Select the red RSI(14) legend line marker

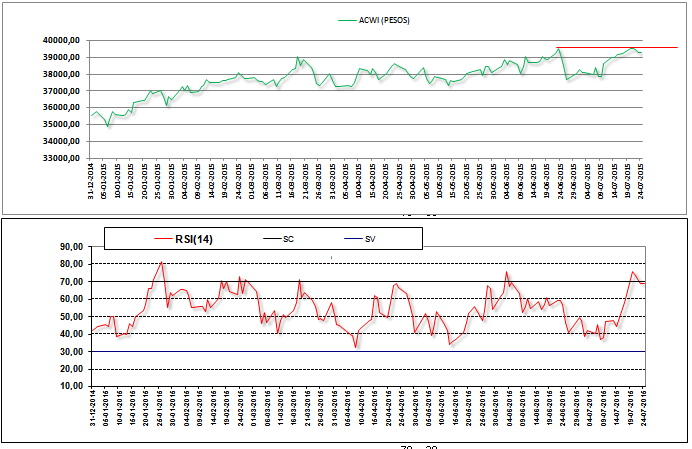tap(163, 239)
